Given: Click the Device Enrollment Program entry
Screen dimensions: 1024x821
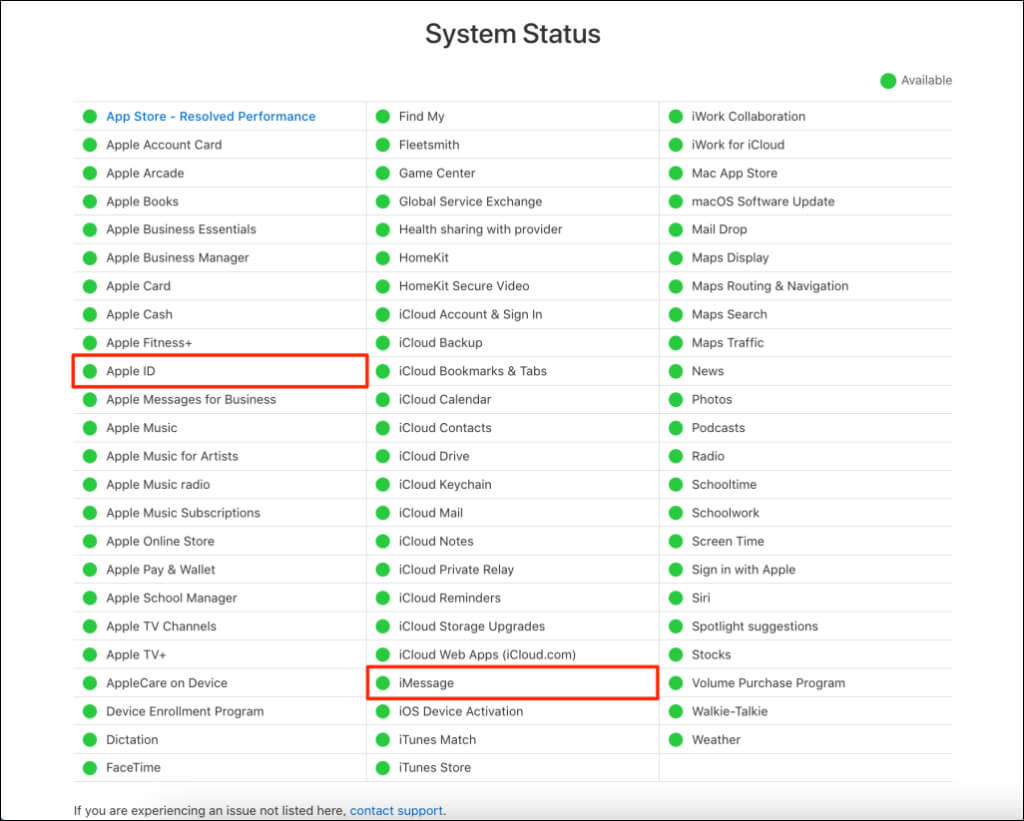Looking at the screenshot, I should pos(185,711).
